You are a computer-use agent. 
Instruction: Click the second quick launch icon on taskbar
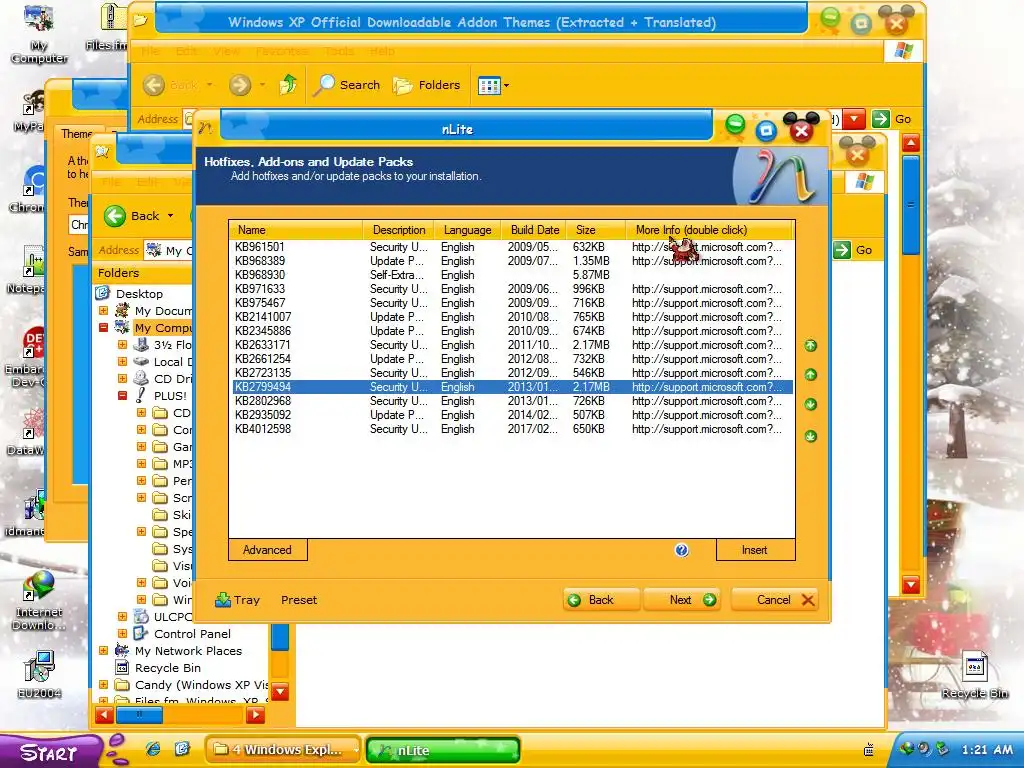182,749
